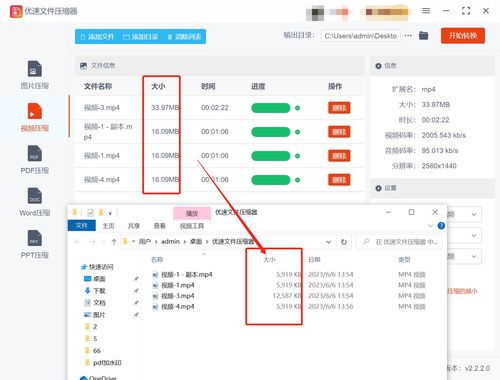Delete the 视频-4.mp4 row in compressor list
The image size is (500, 380).
pos(339,180)
